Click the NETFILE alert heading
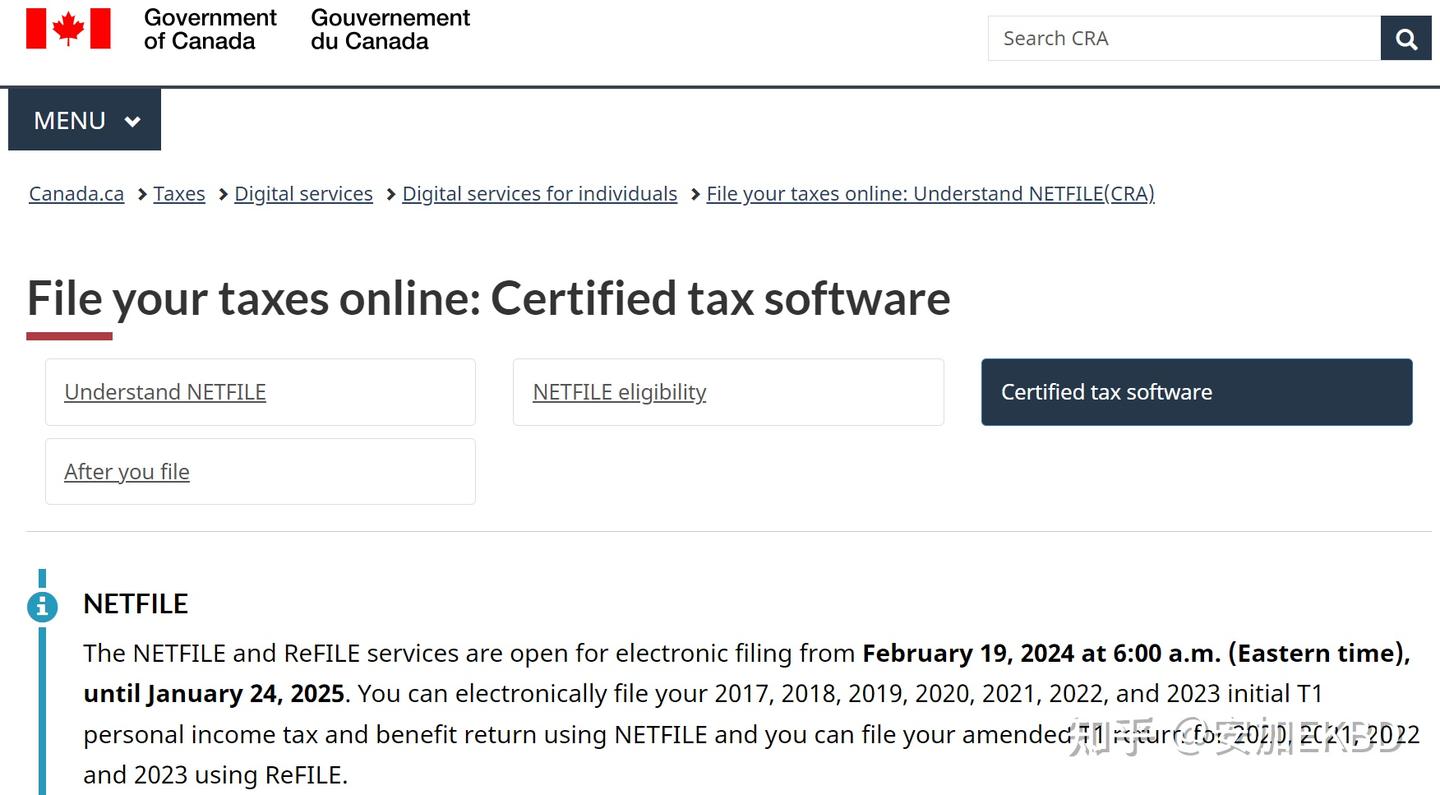This screenshot has width=1440, height=795. (136, 604)
